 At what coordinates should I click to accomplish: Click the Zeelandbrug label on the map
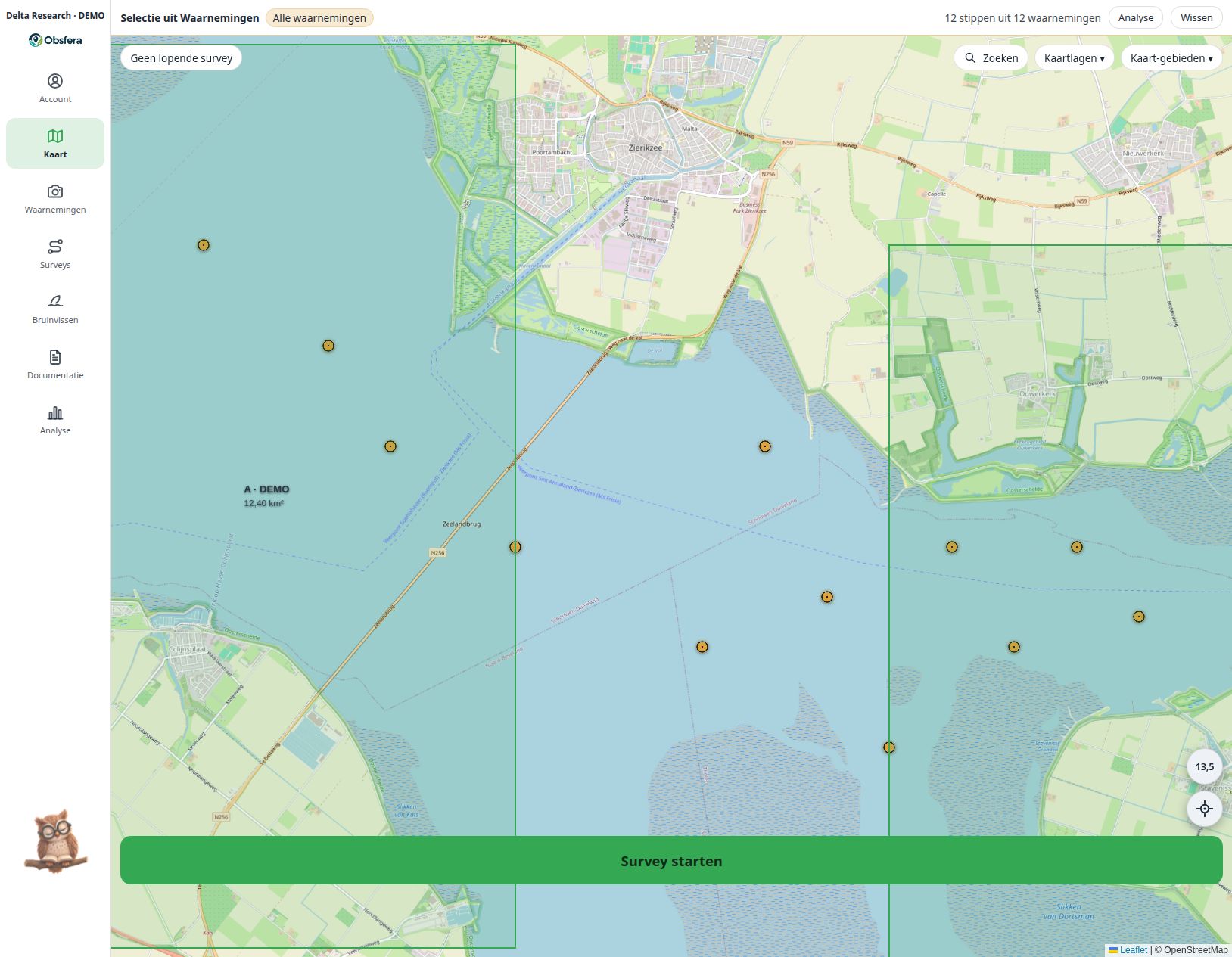click(462, 524)
